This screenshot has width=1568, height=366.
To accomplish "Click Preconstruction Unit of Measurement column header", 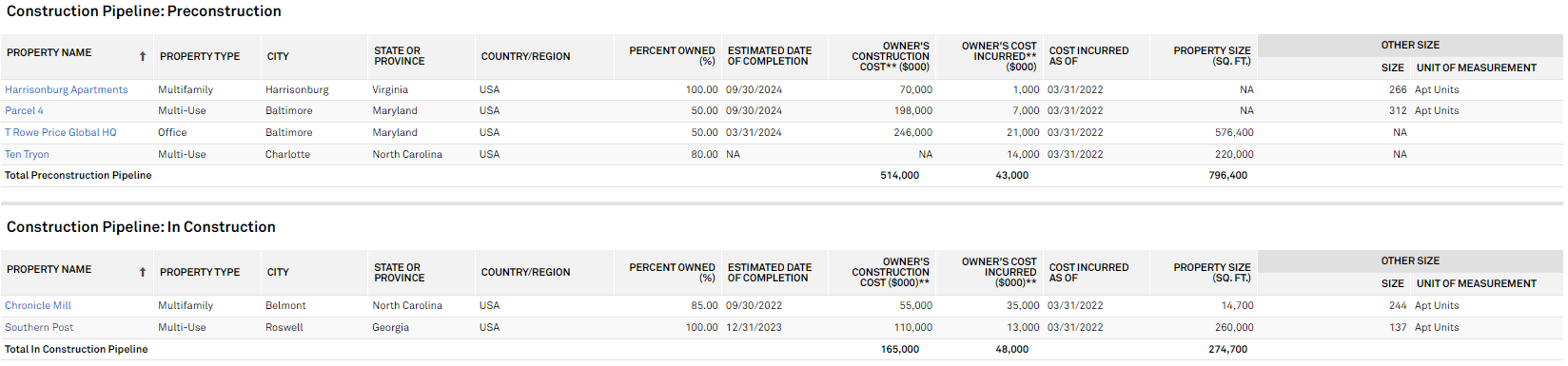I will point(1477,67).
